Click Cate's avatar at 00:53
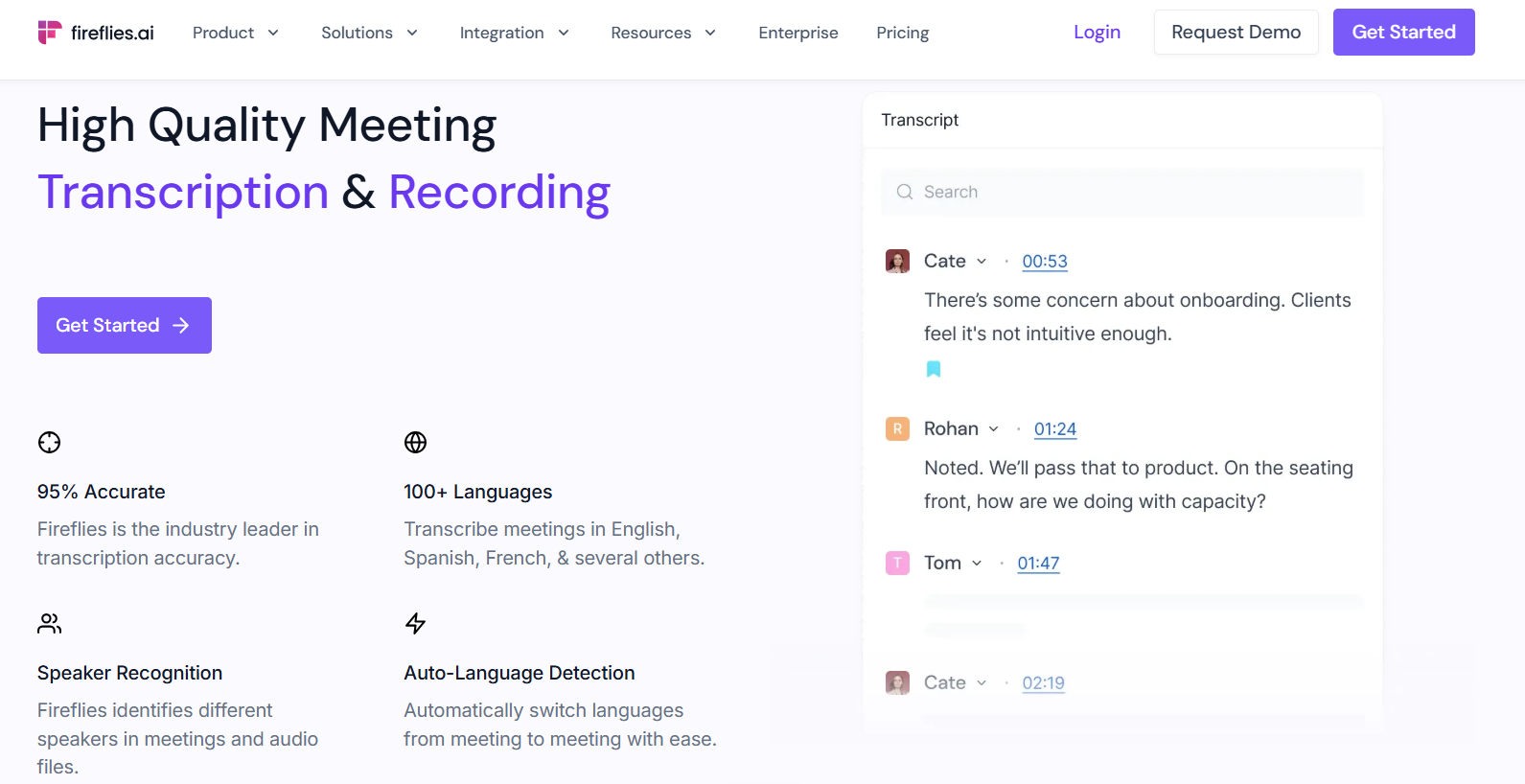 [897, 261]
